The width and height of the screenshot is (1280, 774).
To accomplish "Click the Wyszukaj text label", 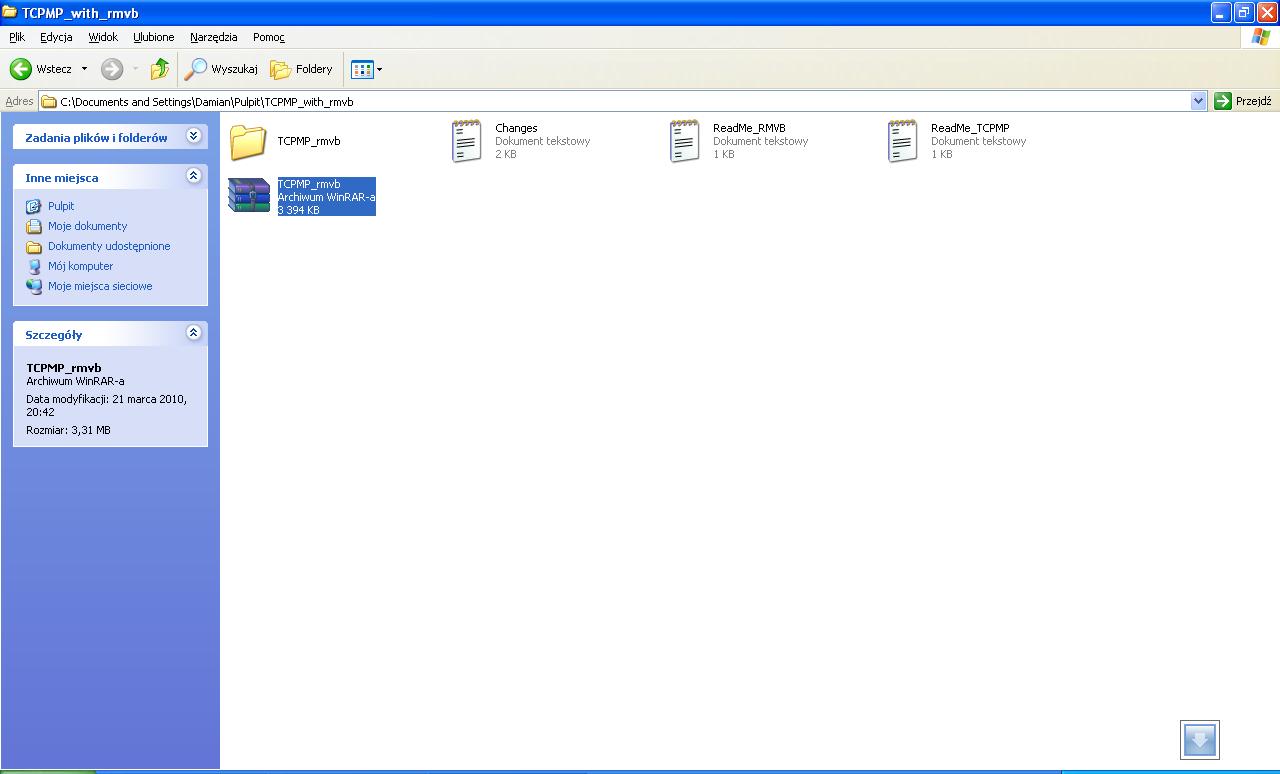I will tap(235, 69).
